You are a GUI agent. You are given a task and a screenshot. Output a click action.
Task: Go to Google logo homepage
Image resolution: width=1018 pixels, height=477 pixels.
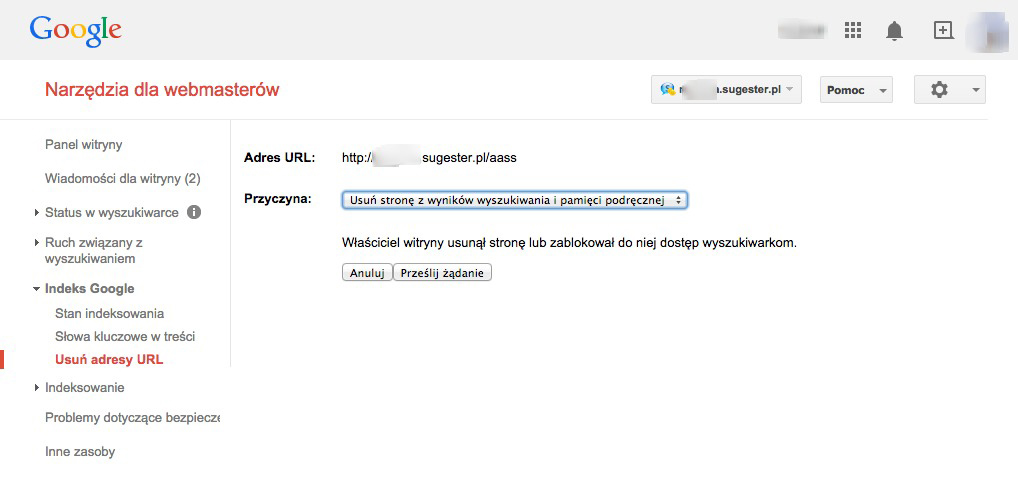(75, 30)
